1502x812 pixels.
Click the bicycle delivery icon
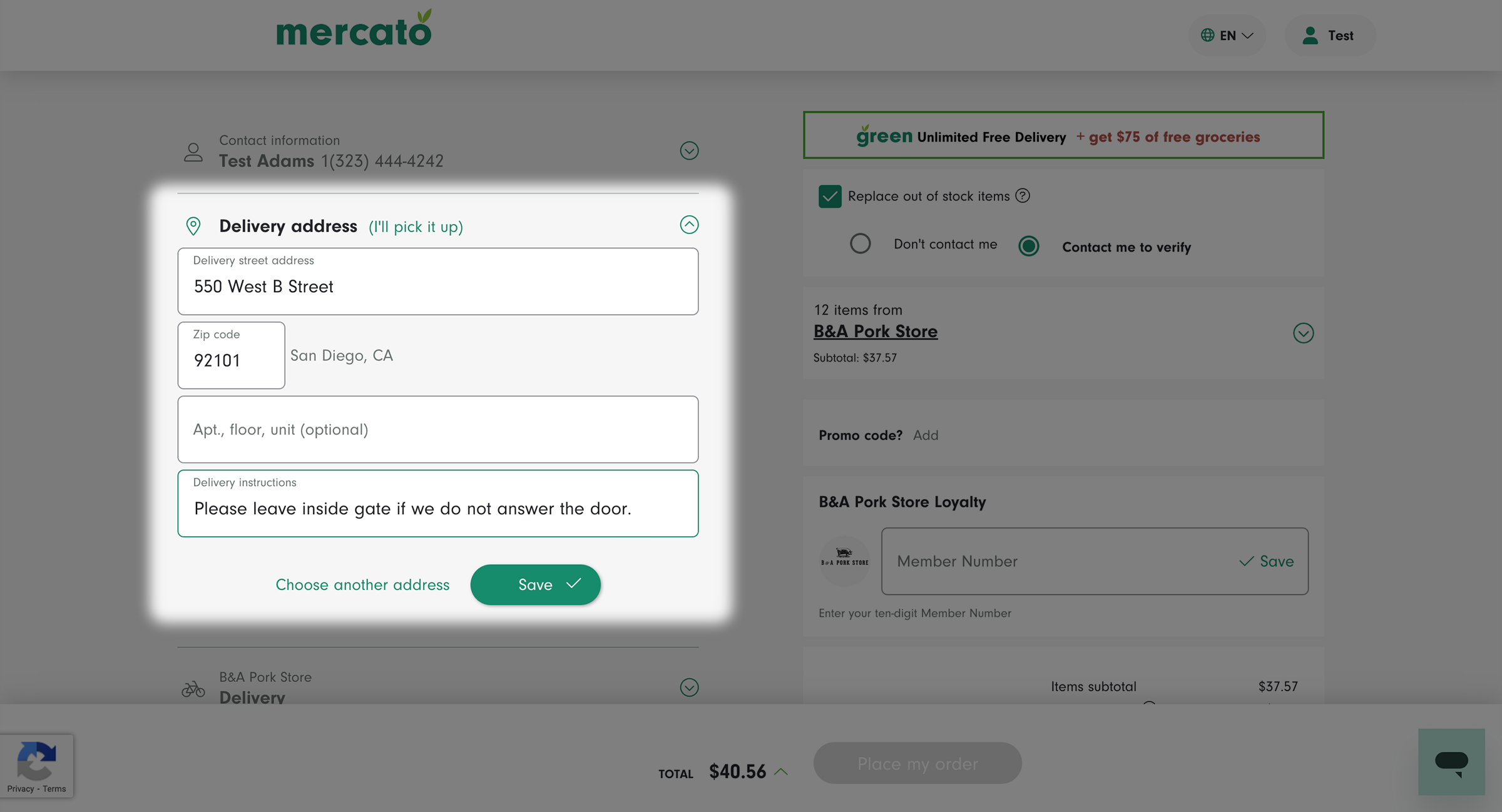[x=193, y=688]
